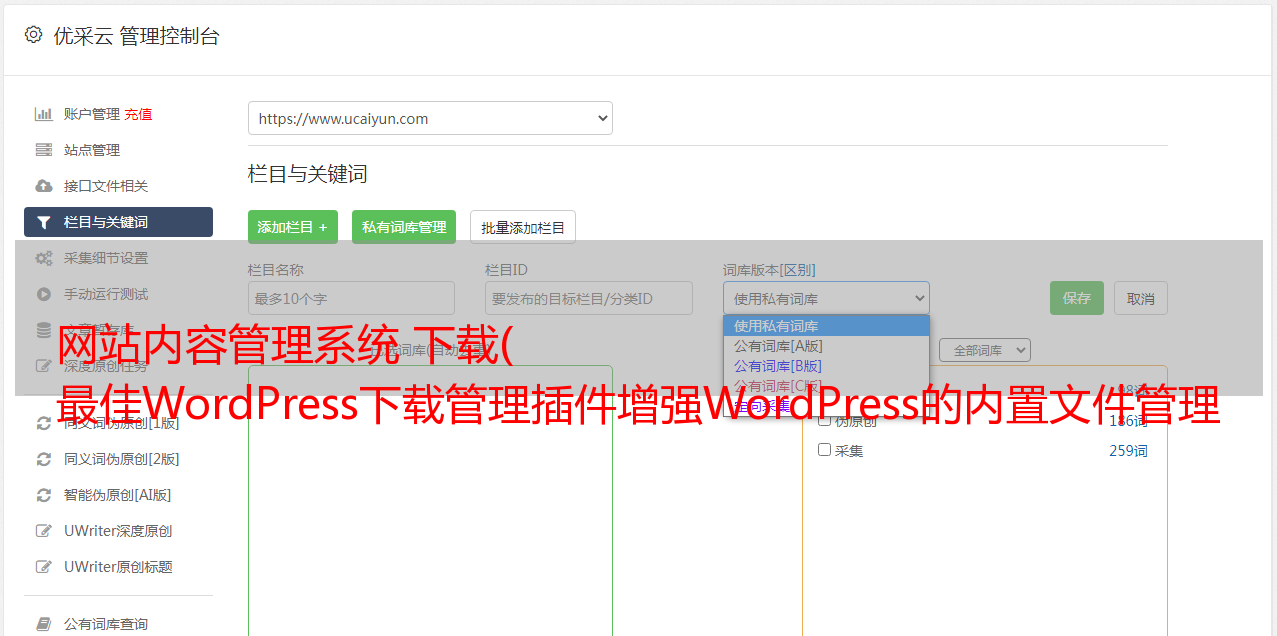
Task: Click the 私有词库管理 button
Action: pos(404,227)
